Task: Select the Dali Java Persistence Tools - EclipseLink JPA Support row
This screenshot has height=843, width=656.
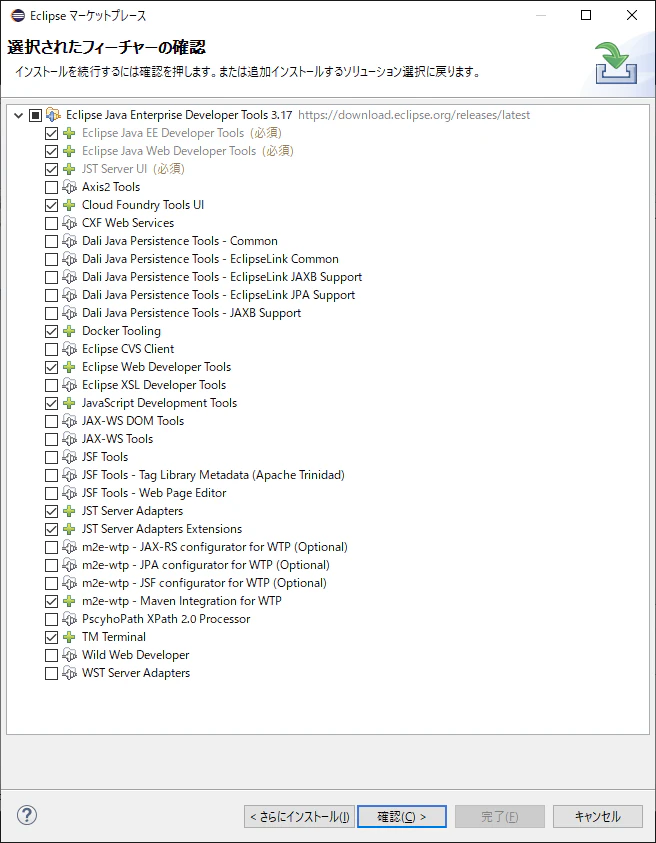Action: pos(218,295)
